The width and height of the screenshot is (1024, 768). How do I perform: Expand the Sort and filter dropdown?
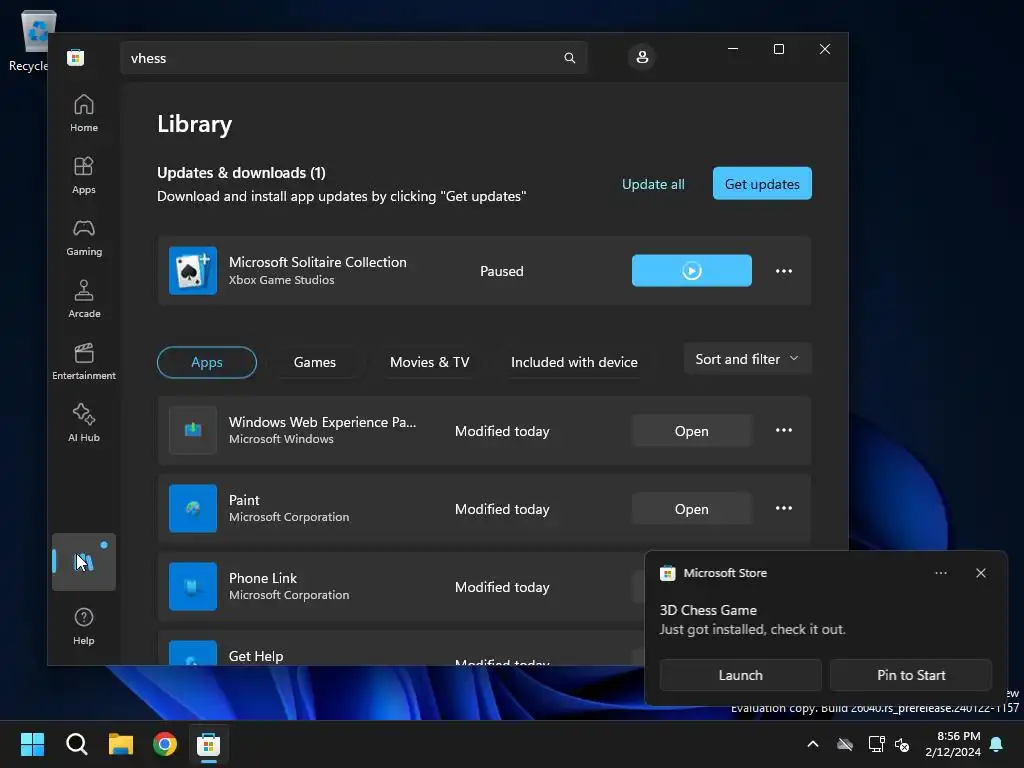pos(747,359)
